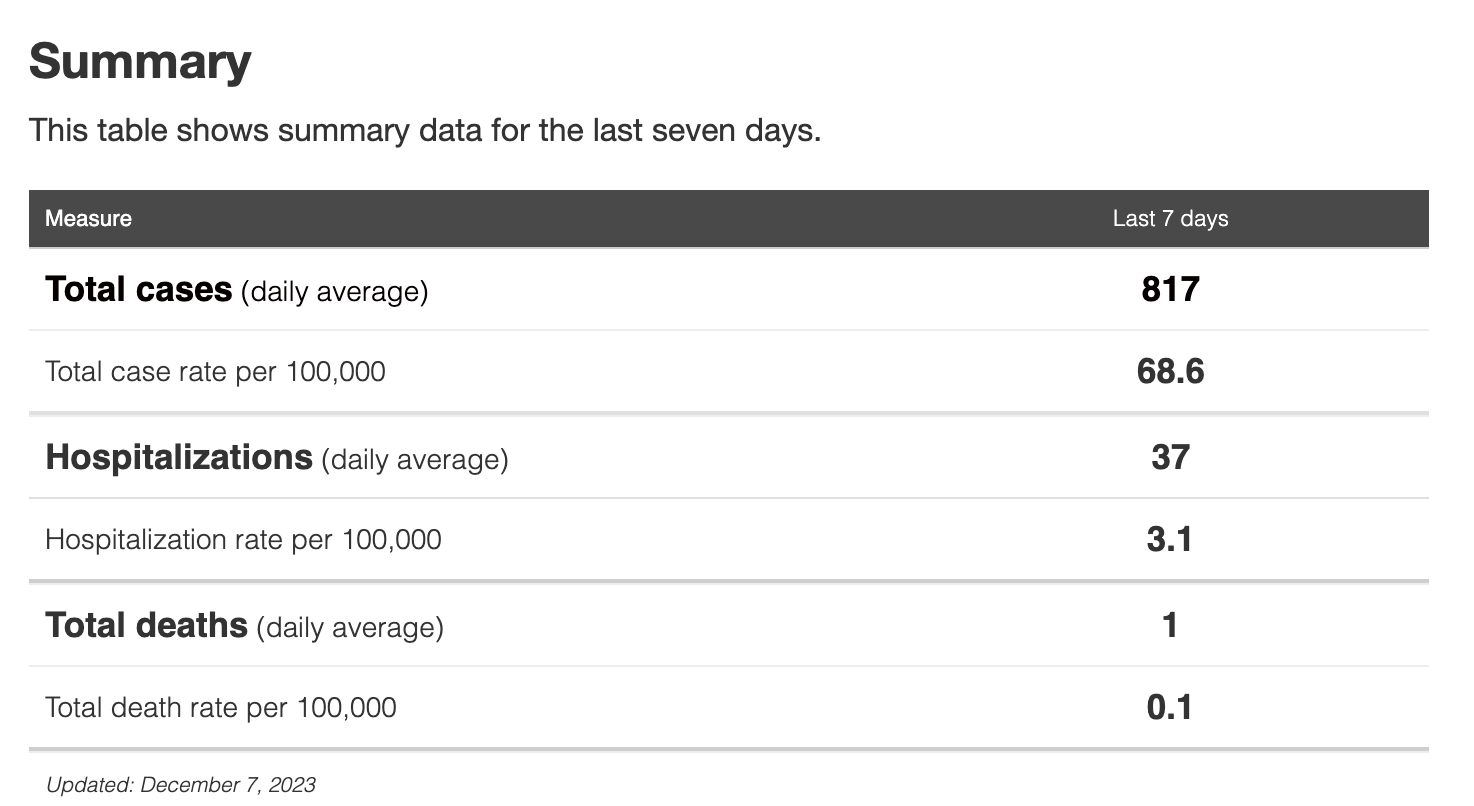This screenshot has width=1474, height=806.
Task: Click the 'This table shows summary data' description
Action: 424,131
